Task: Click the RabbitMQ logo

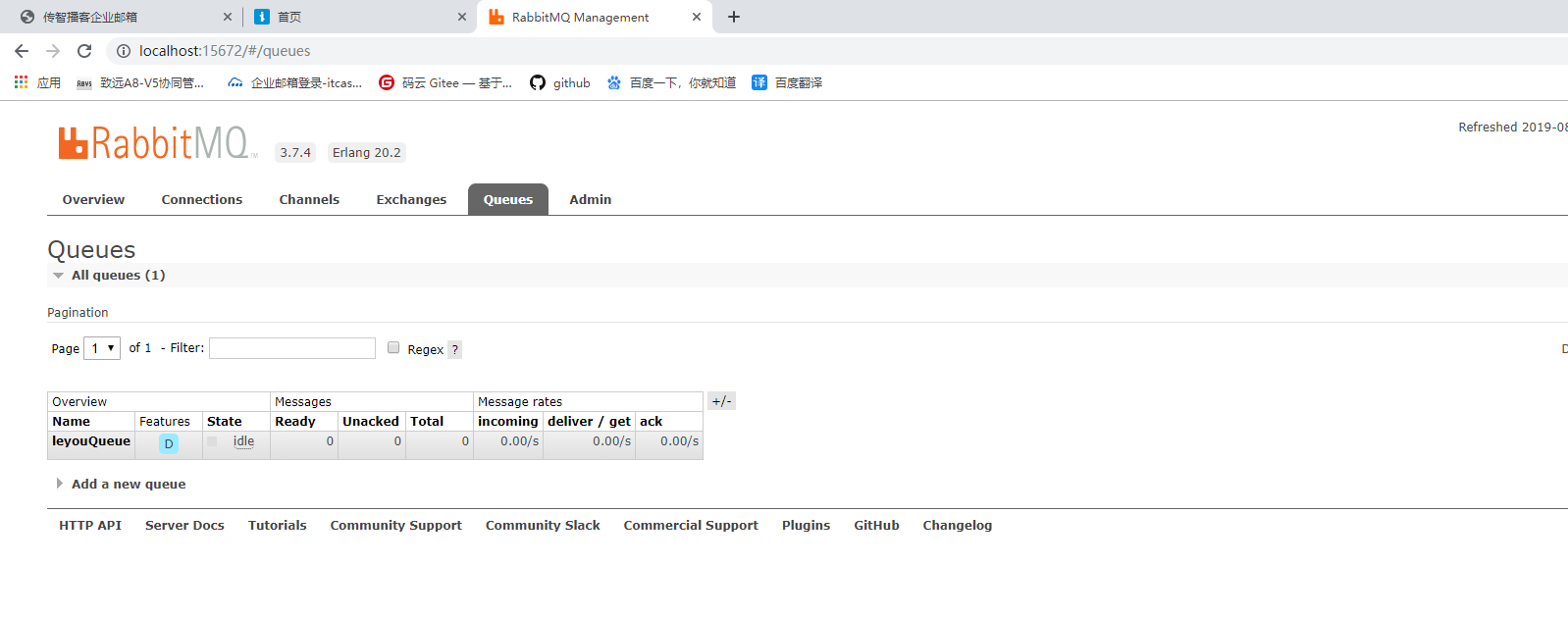Action: 157,143
